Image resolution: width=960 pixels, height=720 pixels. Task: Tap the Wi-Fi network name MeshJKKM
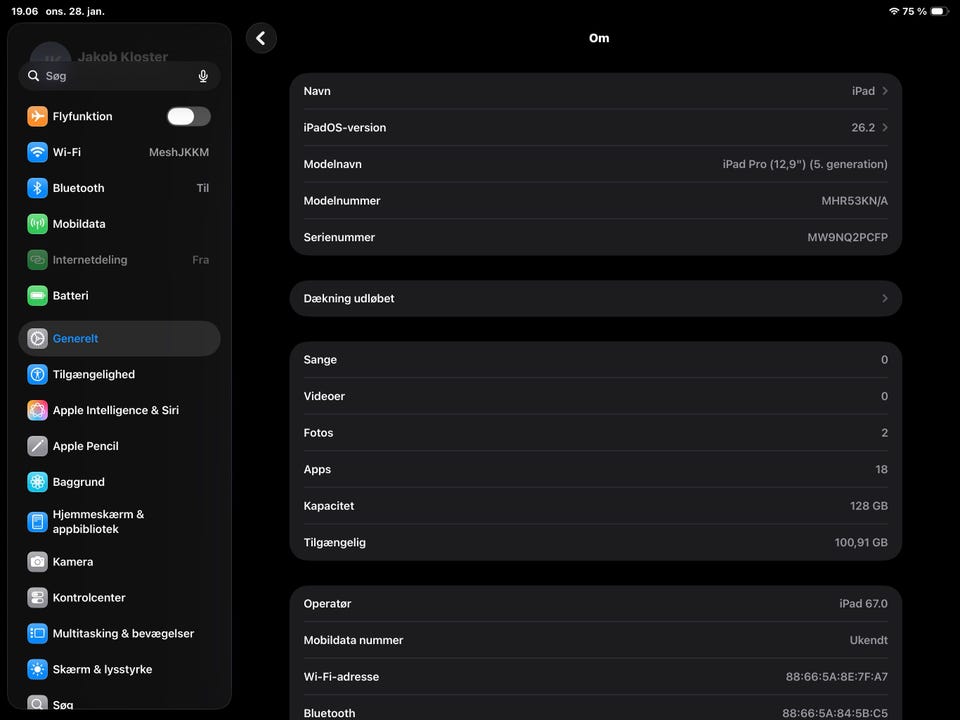179,152
